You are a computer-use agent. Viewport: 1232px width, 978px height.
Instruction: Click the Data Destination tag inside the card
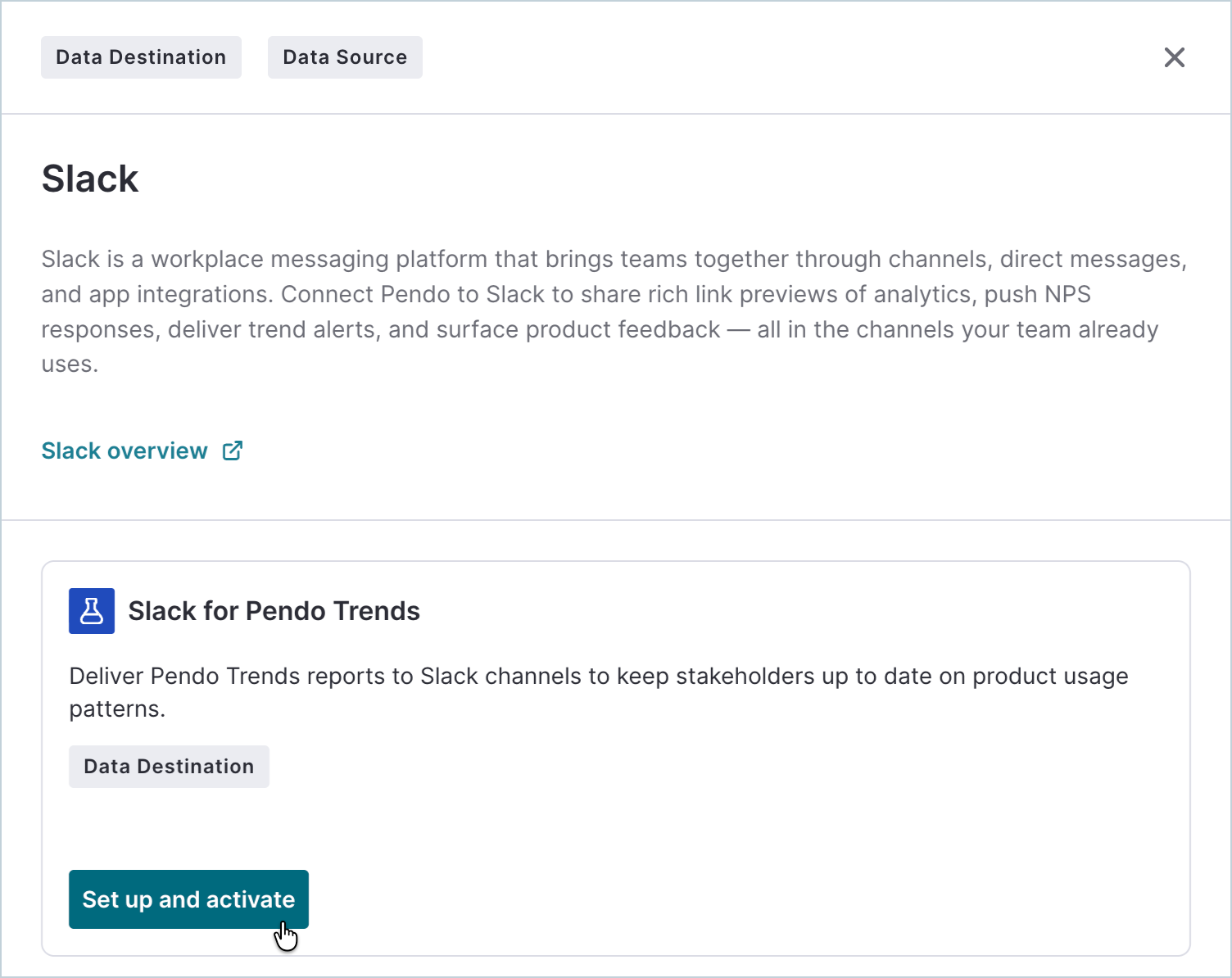click(169, 767)
